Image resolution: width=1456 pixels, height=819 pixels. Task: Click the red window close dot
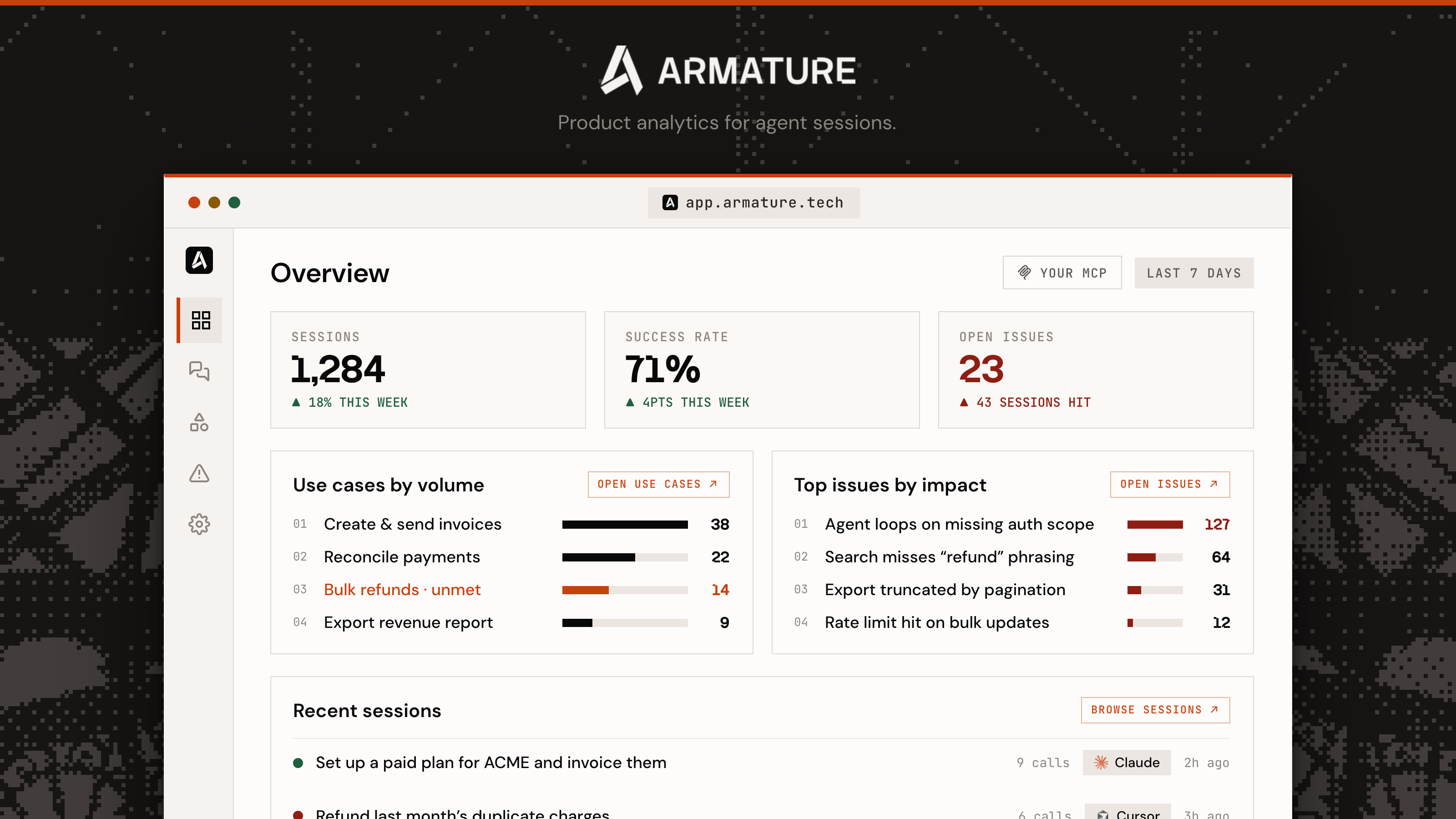click(x=194, y=202)
